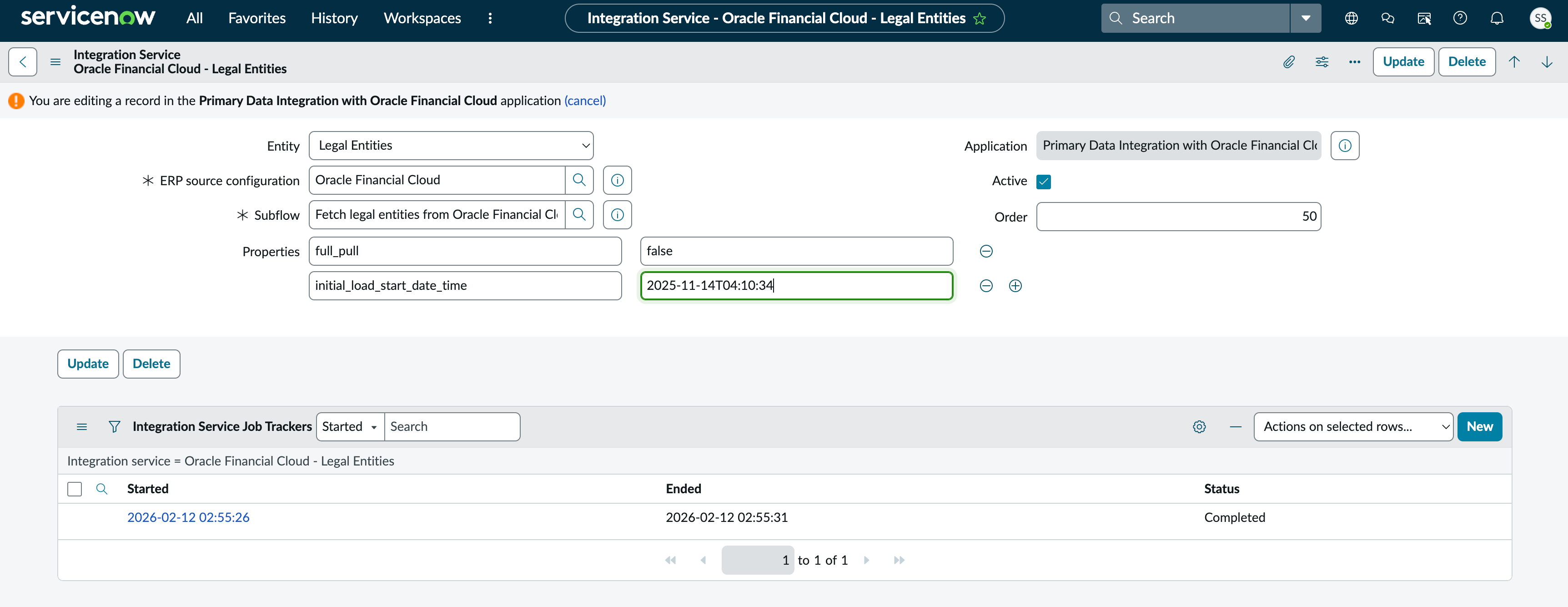Click the breadcrumb filter Integration service condition
The width and height of the screenshot is (1568, 607).
click(x=231, y=461)
